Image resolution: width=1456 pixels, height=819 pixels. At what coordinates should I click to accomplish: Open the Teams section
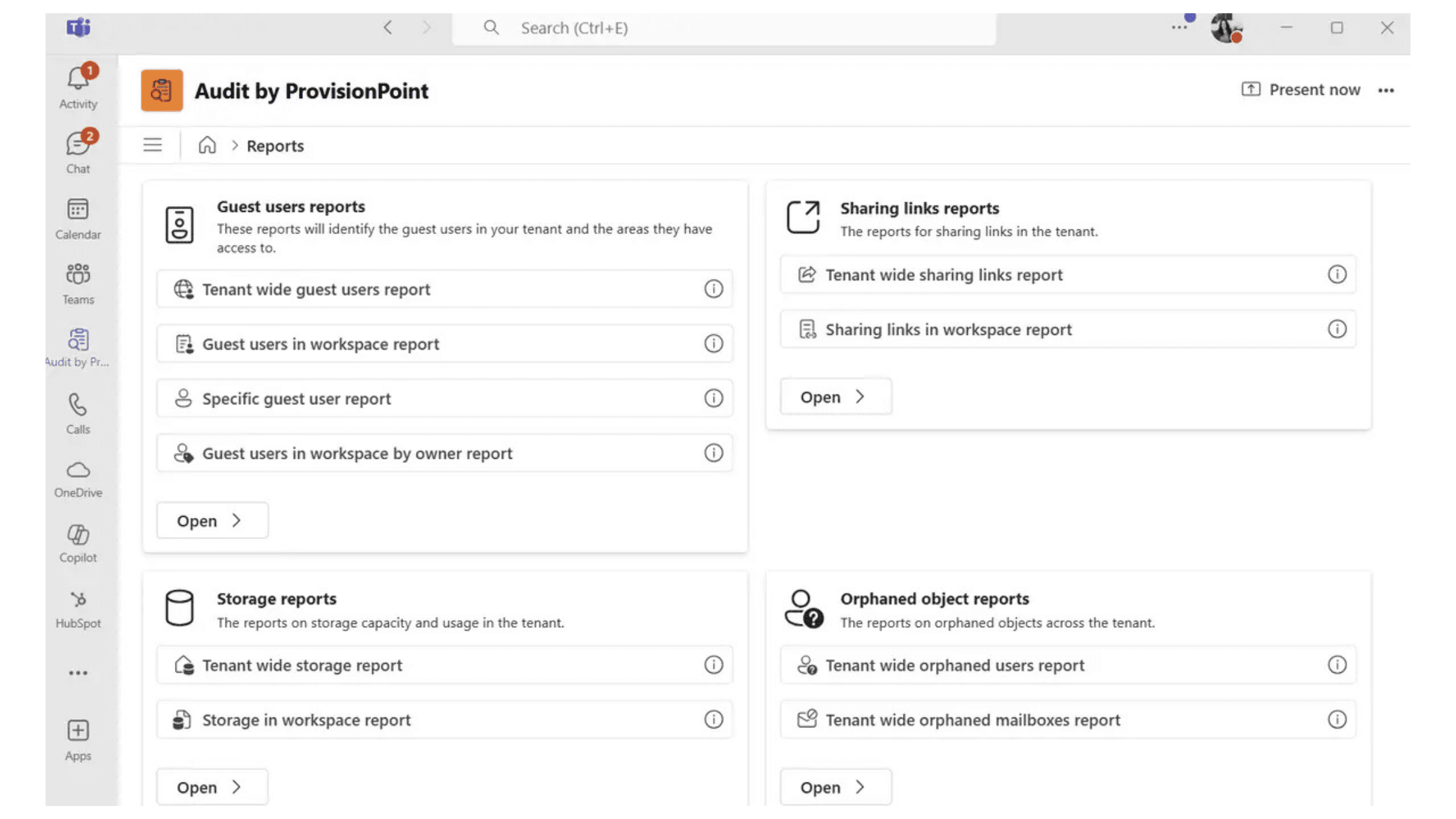(x=78, y=283)
